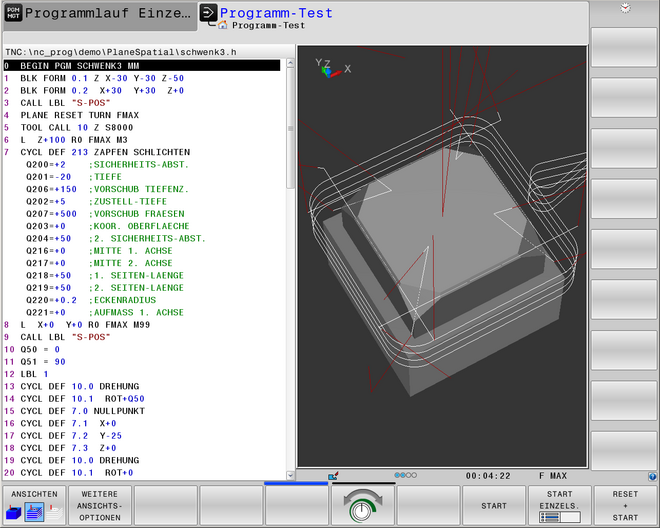
Task: Click the PGM MGT icon in header
Action: 11,14
